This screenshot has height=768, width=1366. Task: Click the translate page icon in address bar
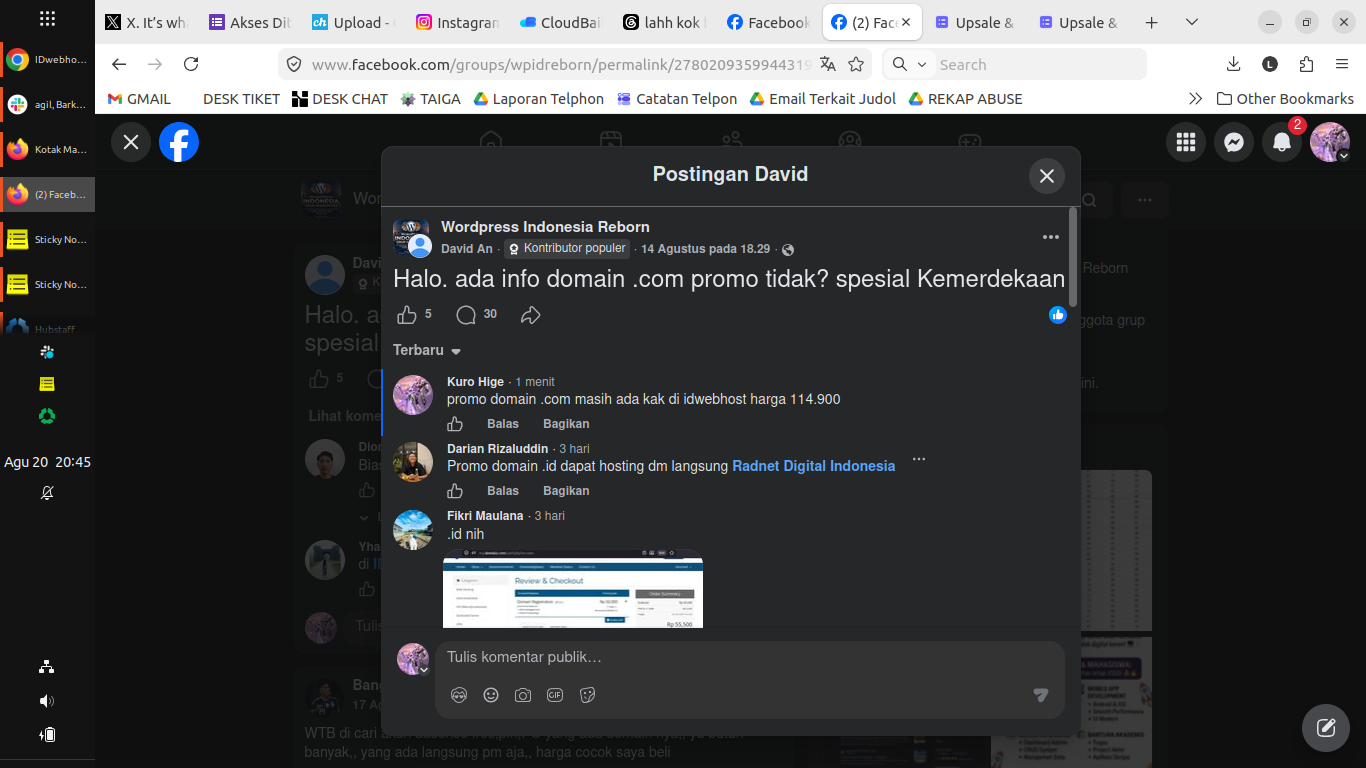828,64
